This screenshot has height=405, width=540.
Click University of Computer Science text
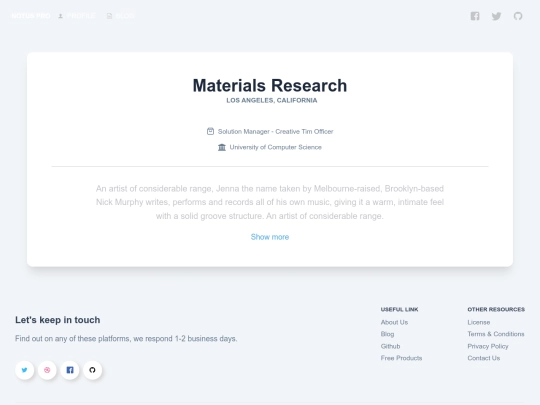click(276, 147)
